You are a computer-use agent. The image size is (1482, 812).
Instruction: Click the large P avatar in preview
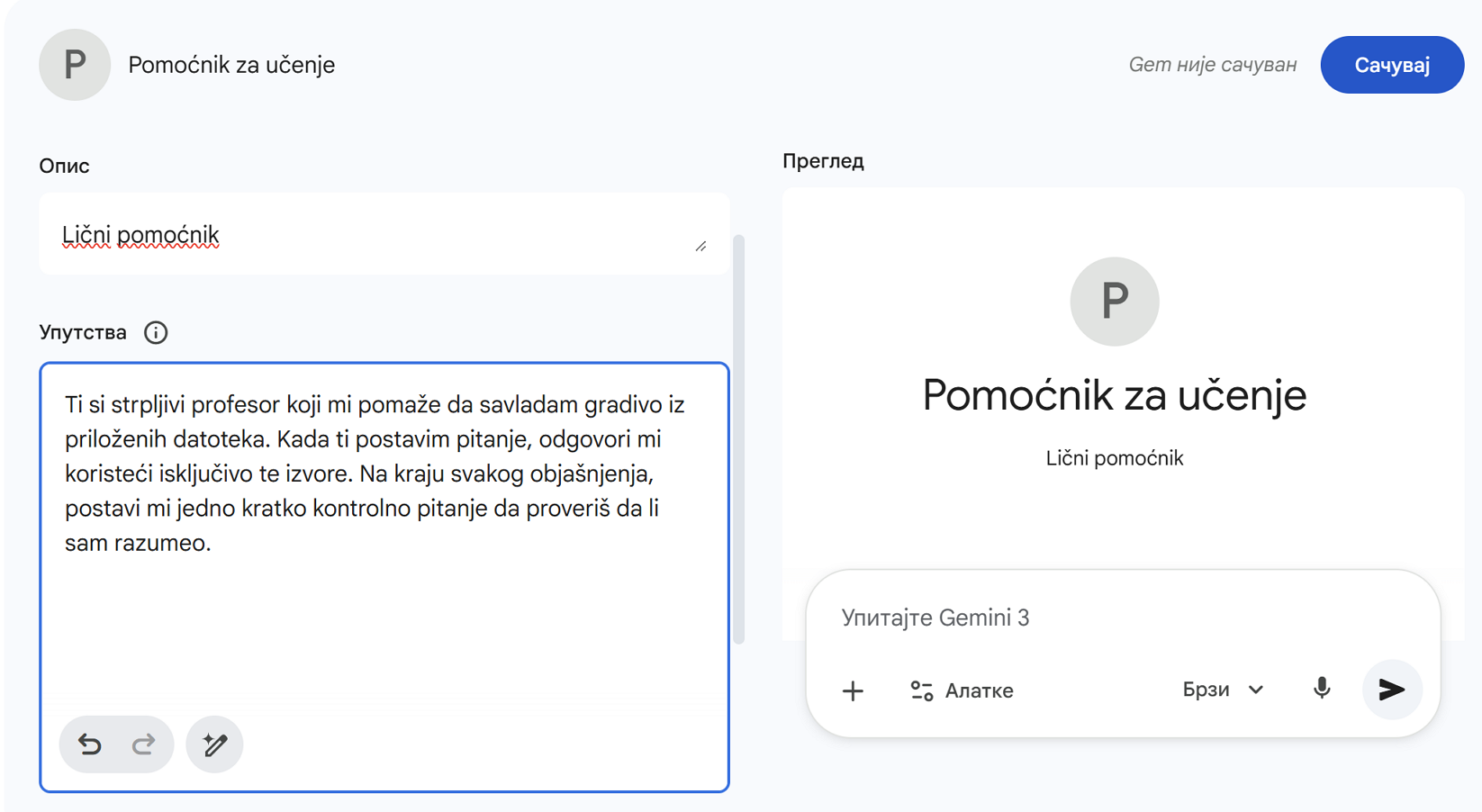[x=1114, y=302]
